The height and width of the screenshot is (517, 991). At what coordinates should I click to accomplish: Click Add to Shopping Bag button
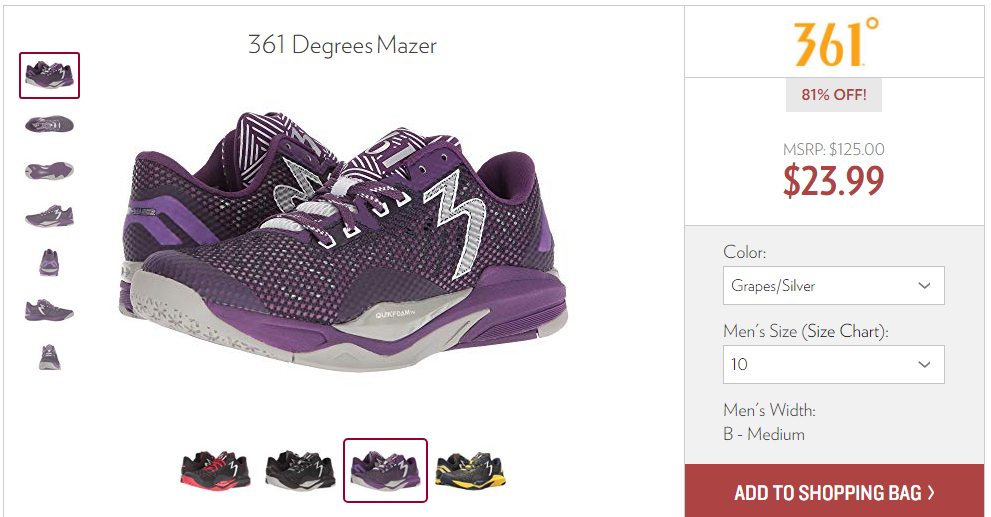834,492
